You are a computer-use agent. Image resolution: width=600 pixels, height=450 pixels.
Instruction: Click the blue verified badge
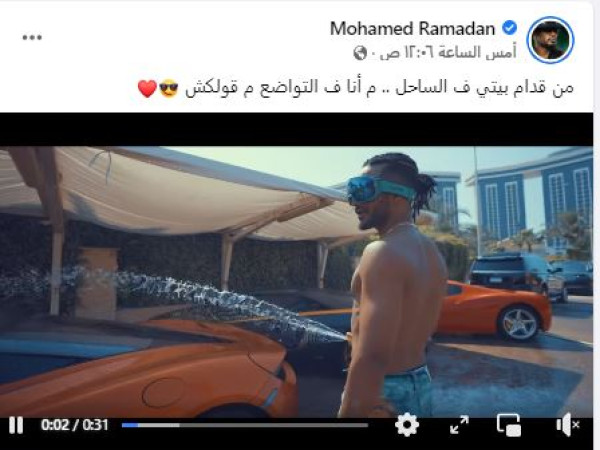(x=509, y=28)
